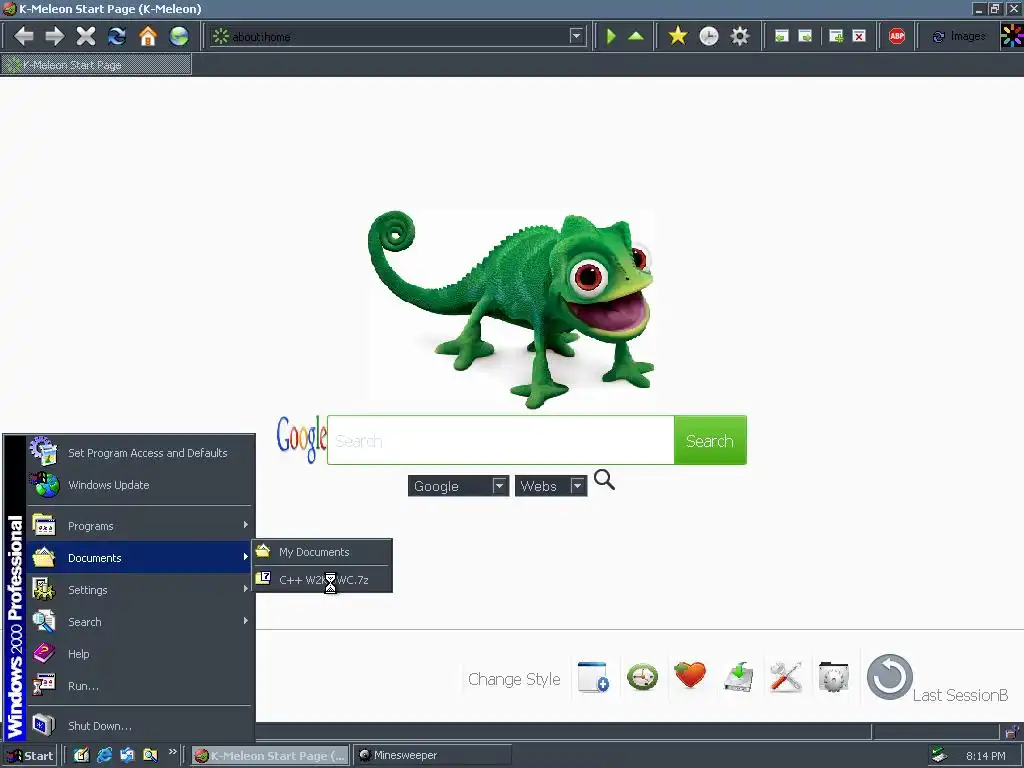Click the ABP Adblock Plus icon

(897, 36)
